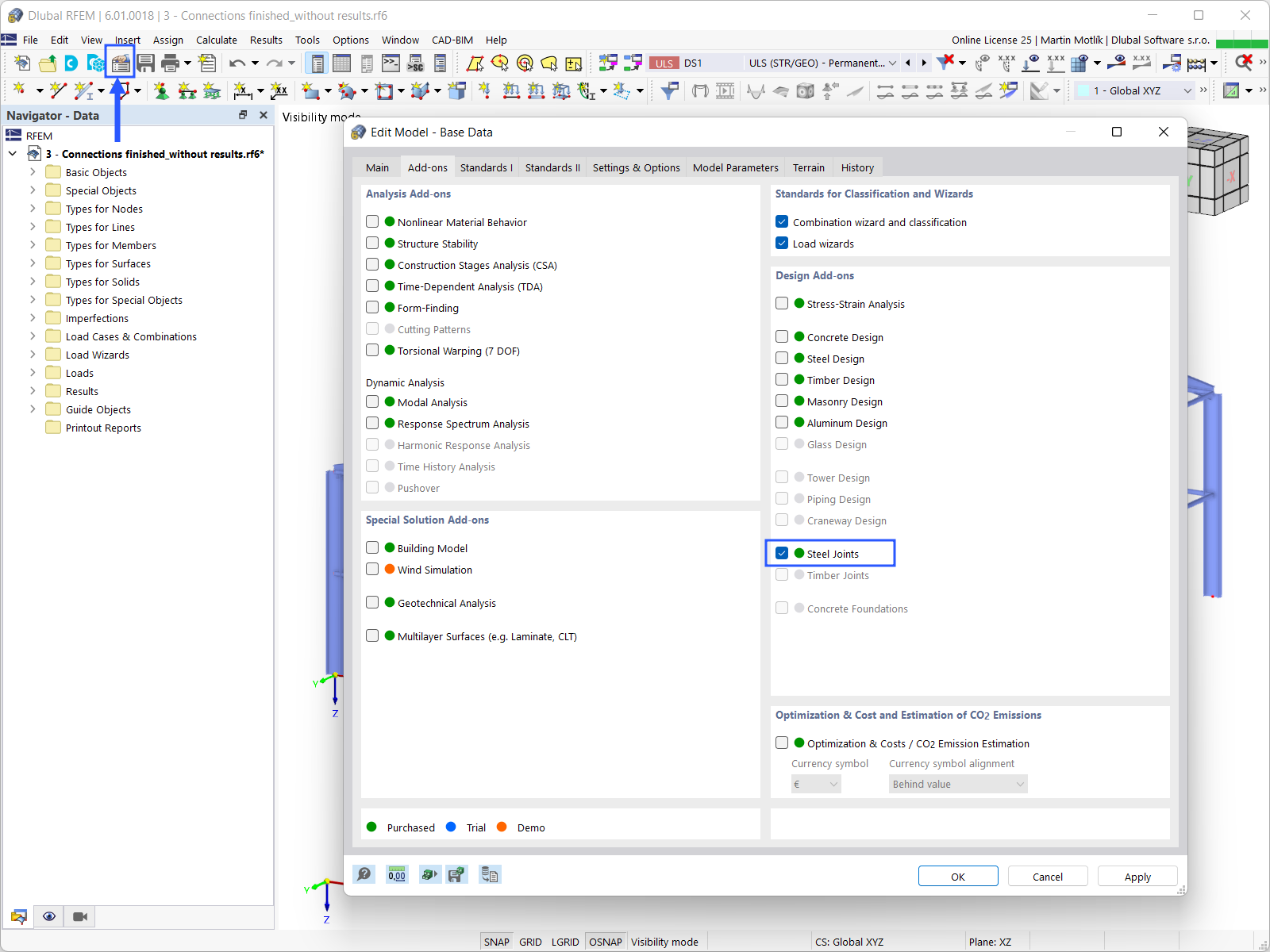This screenshot has height=952, width=1270.
Task: Collapse the Basic Objects tree branch
Action: [x=33, y=171]
